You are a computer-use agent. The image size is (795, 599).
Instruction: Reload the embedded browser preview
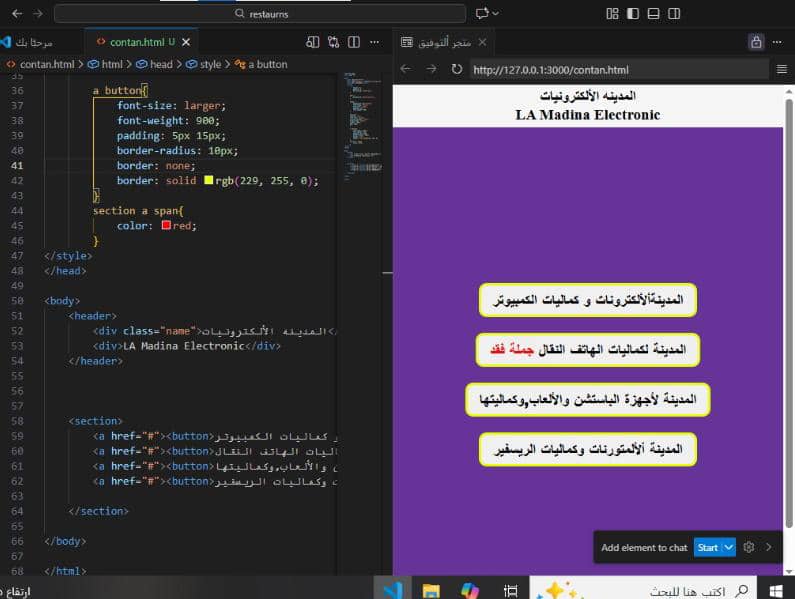(x=457, y=69)
